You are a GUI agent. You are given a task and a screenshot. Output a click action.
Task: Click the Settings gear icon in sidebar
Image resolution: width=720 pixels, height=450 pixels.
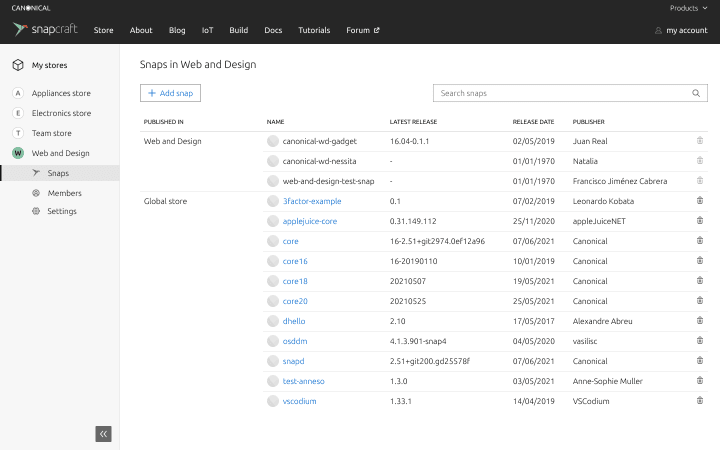[36, 211]
